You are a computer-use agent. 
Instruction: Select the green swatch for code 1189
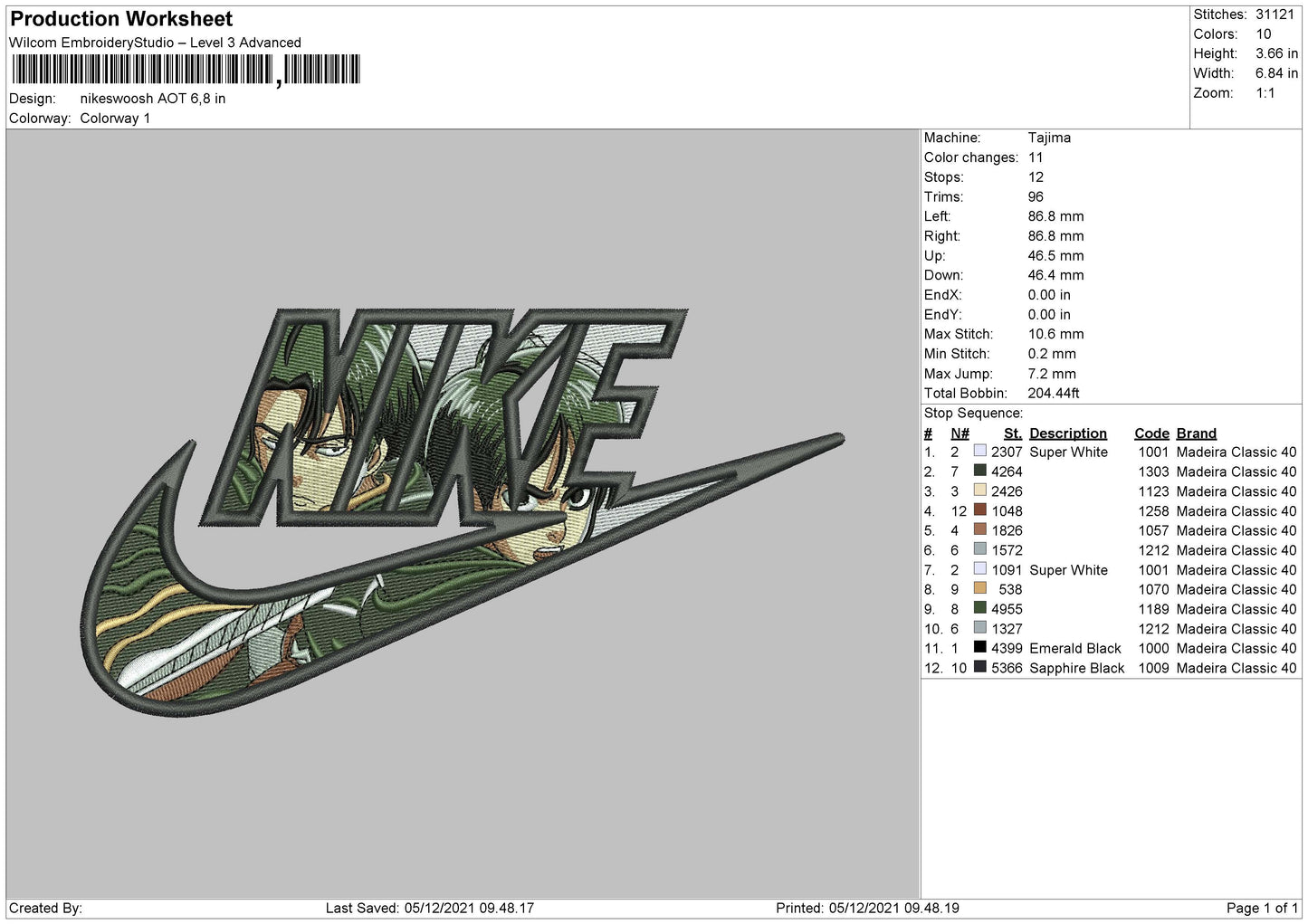979,609
